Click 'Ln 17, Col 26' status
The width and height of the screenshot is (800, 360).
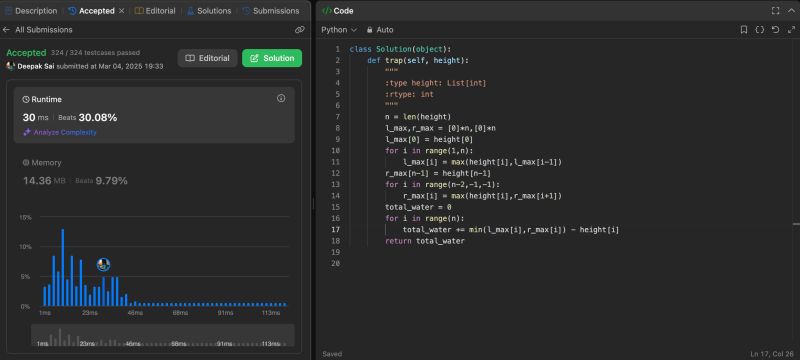[772, 354]
